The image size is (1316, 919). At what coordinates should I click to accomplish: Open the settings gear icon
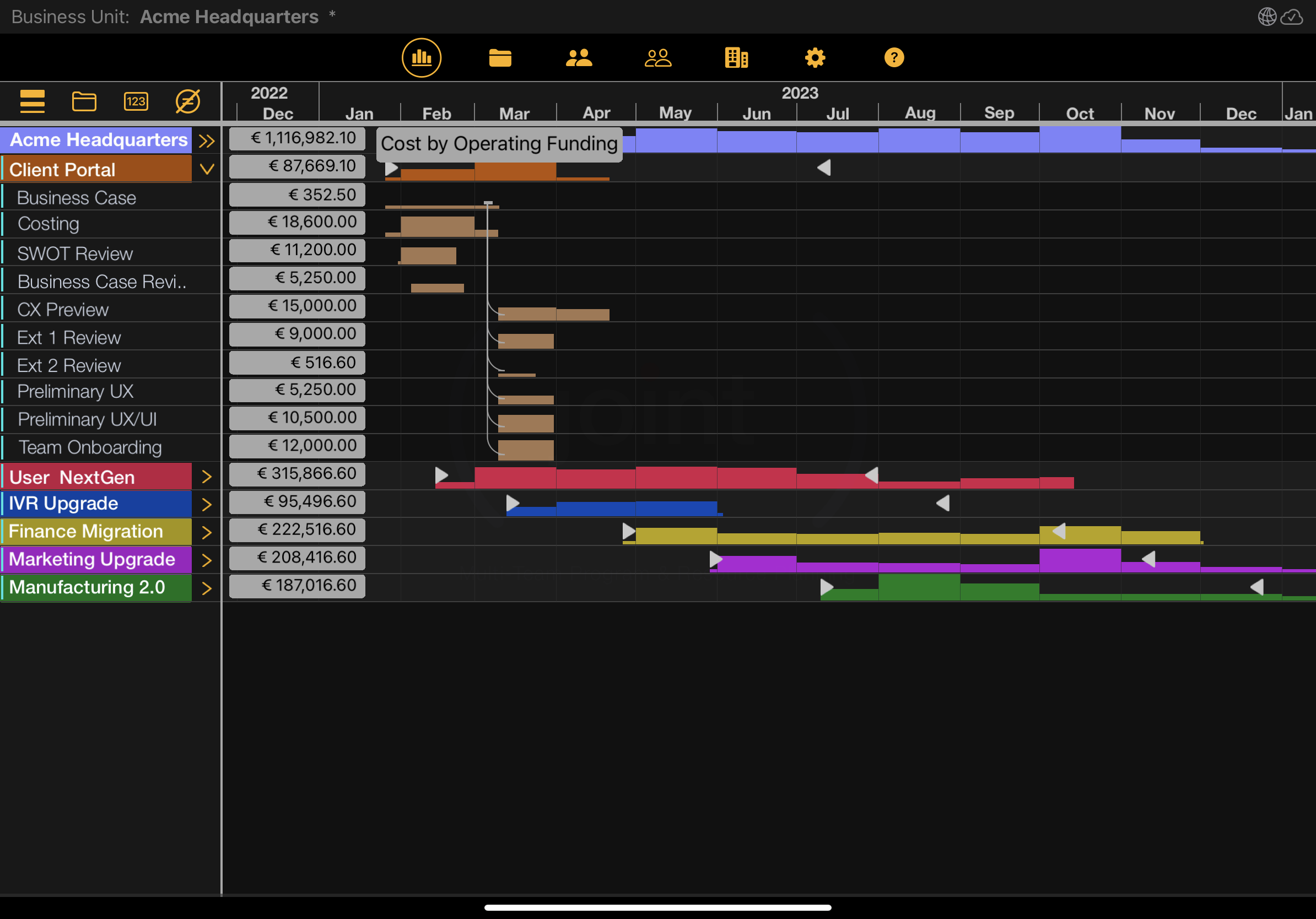tap(815, 57)
